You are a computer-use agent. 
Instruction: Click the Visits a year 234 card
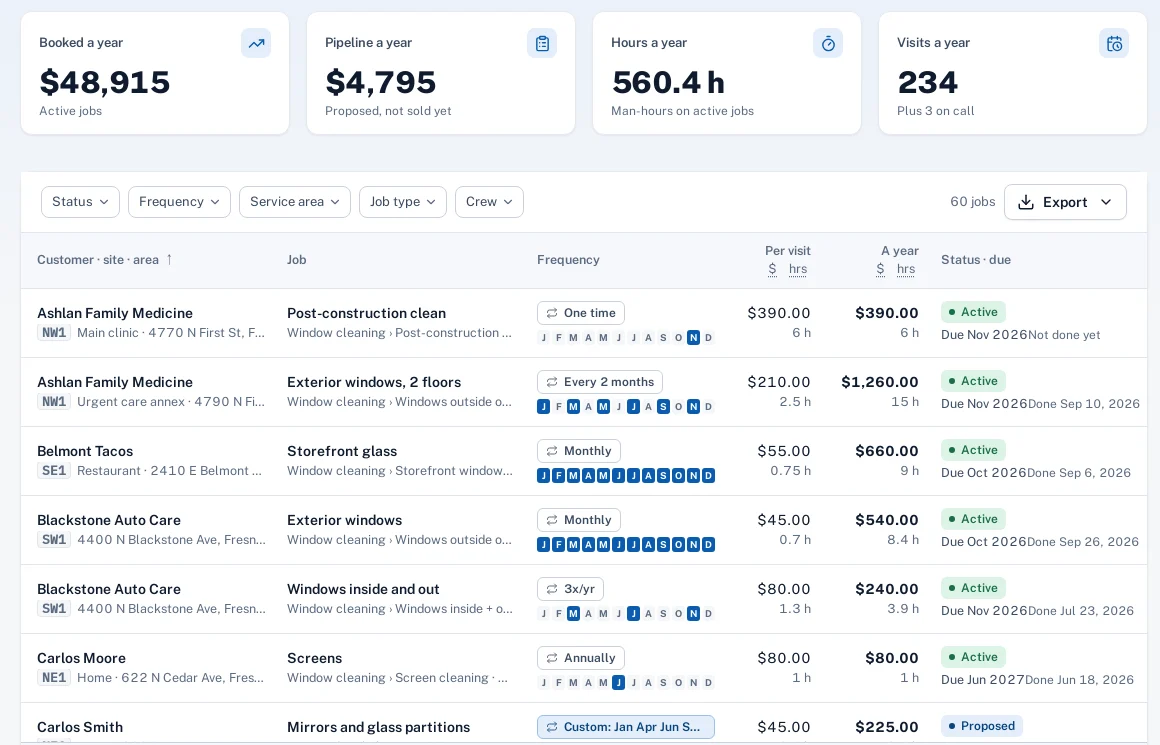pos(1013,73)
